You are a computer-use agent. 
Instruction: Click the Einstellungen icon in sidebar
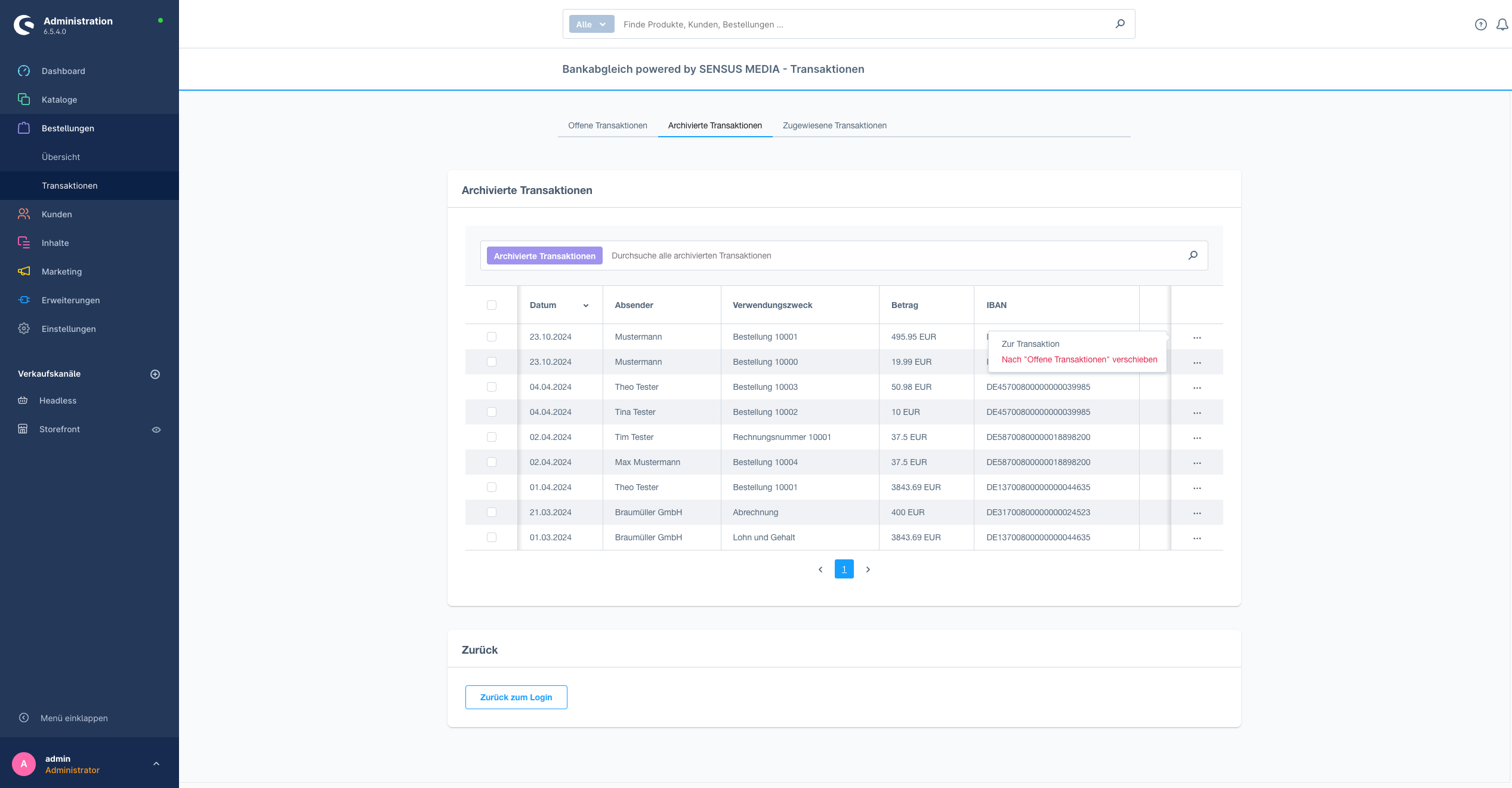pos(24,328)
